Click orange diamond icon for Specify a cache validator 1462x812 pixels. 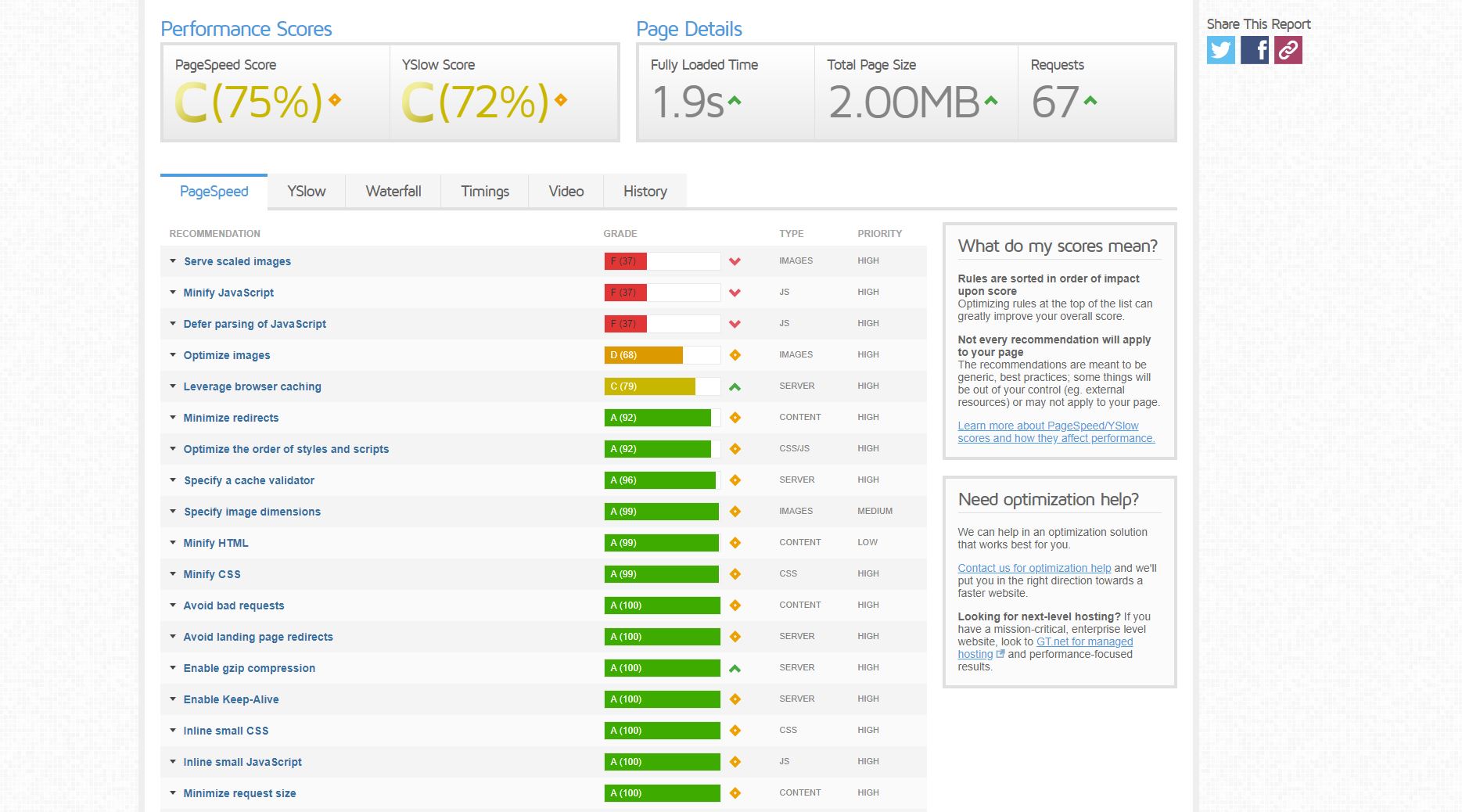click(x=735, y=480)
